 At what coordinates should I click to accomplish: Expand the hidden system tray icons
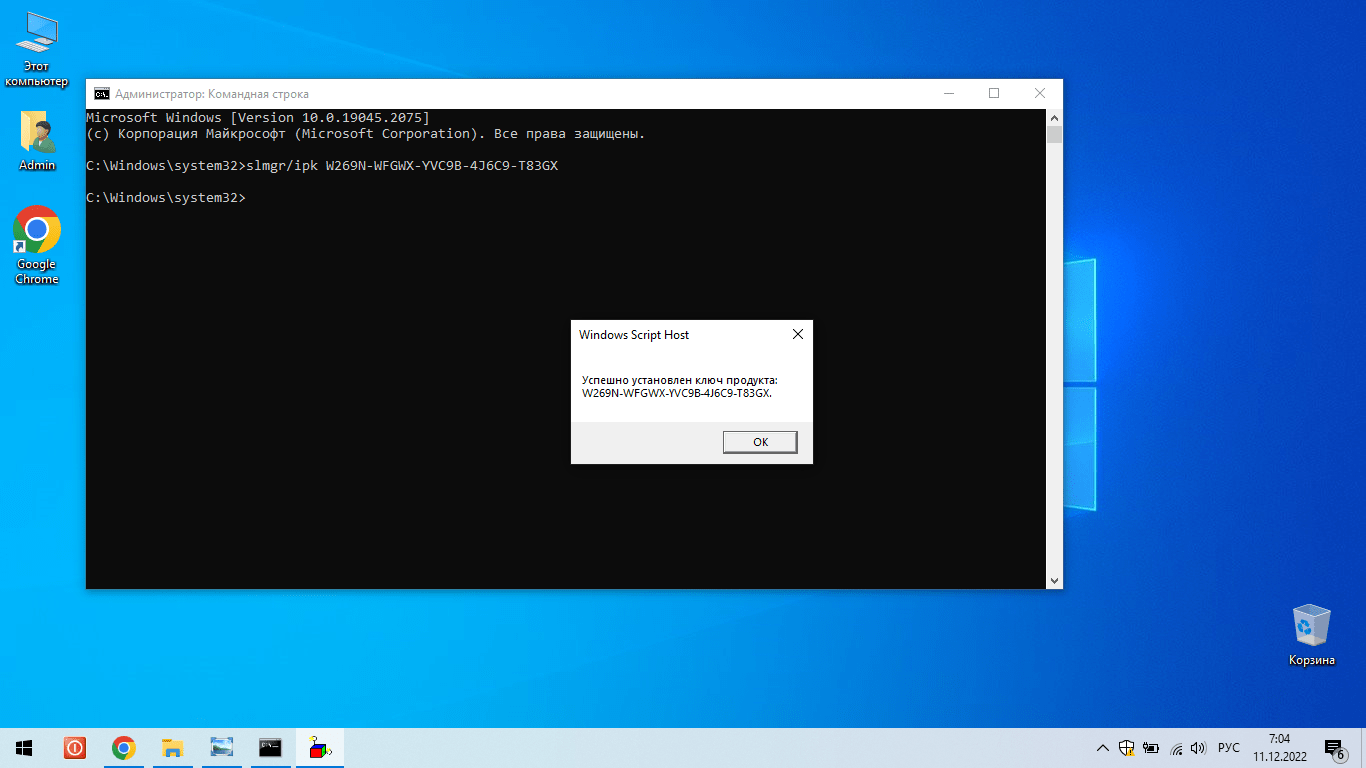(x=1103, y=748)
